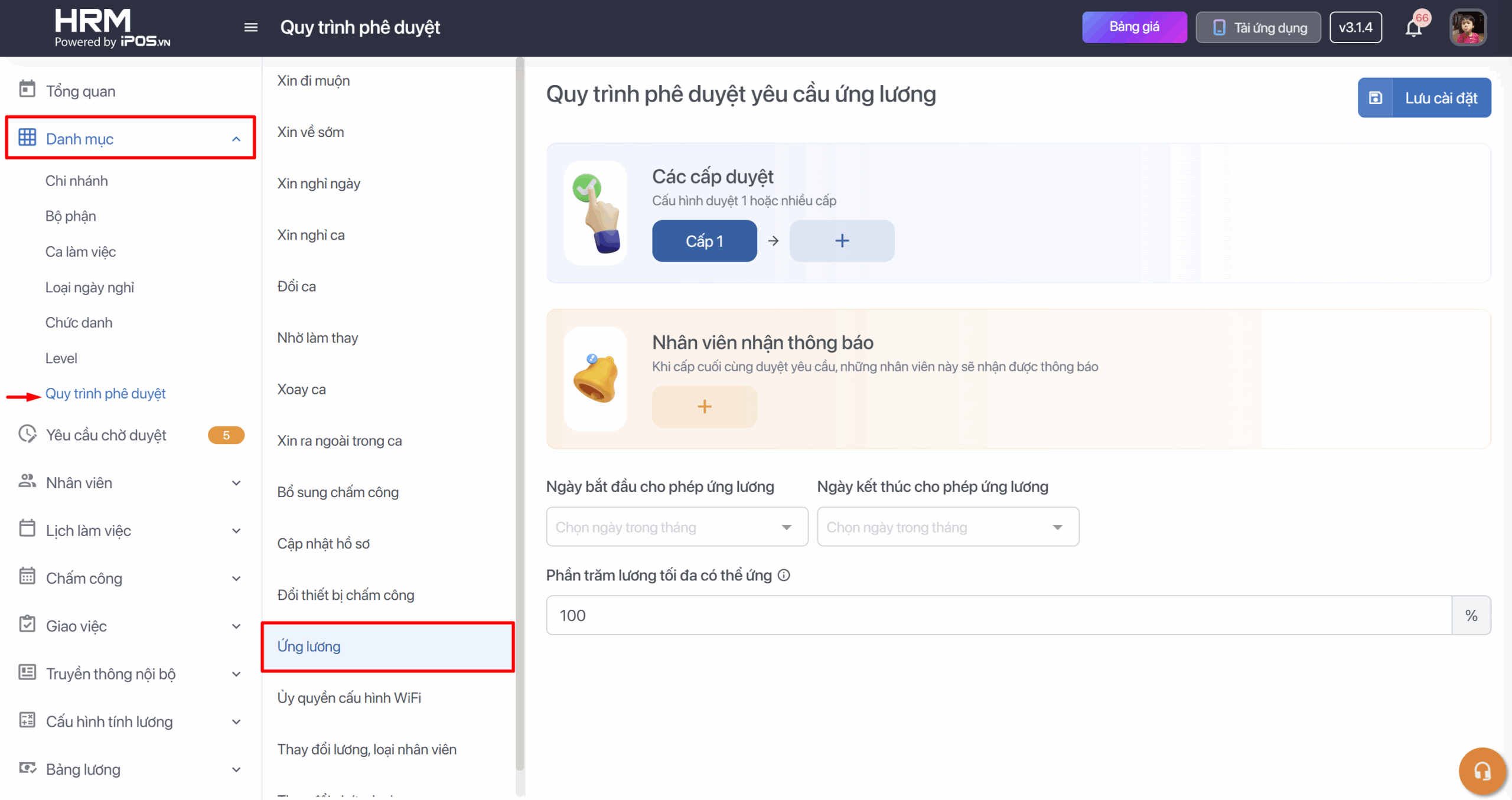Select the Cấp 1 approval level
This screenshot has width=1512, height=800.
(x=704, y=241)
